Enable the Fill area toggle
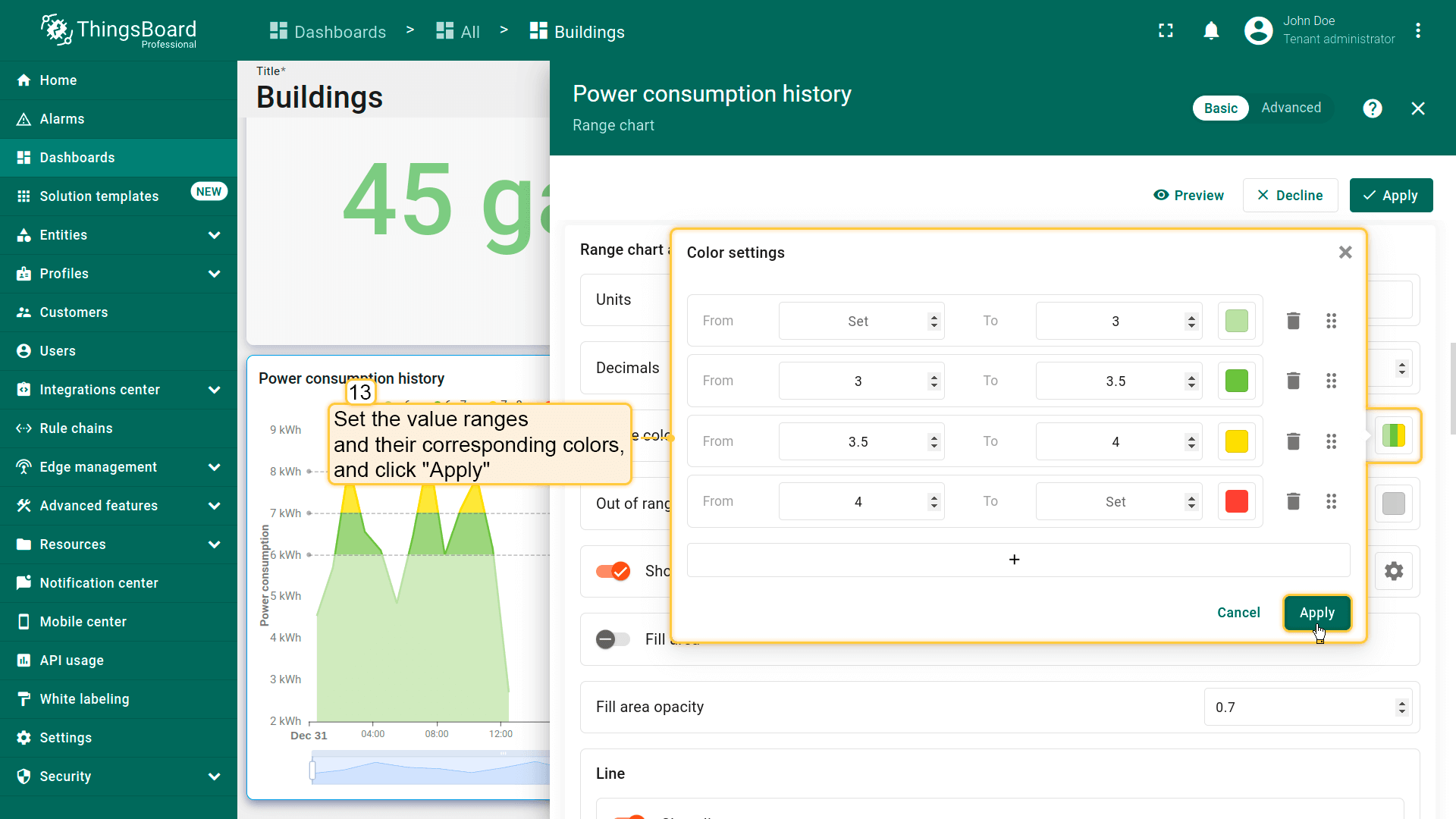 pyautogui.click(x=613, y=639)
